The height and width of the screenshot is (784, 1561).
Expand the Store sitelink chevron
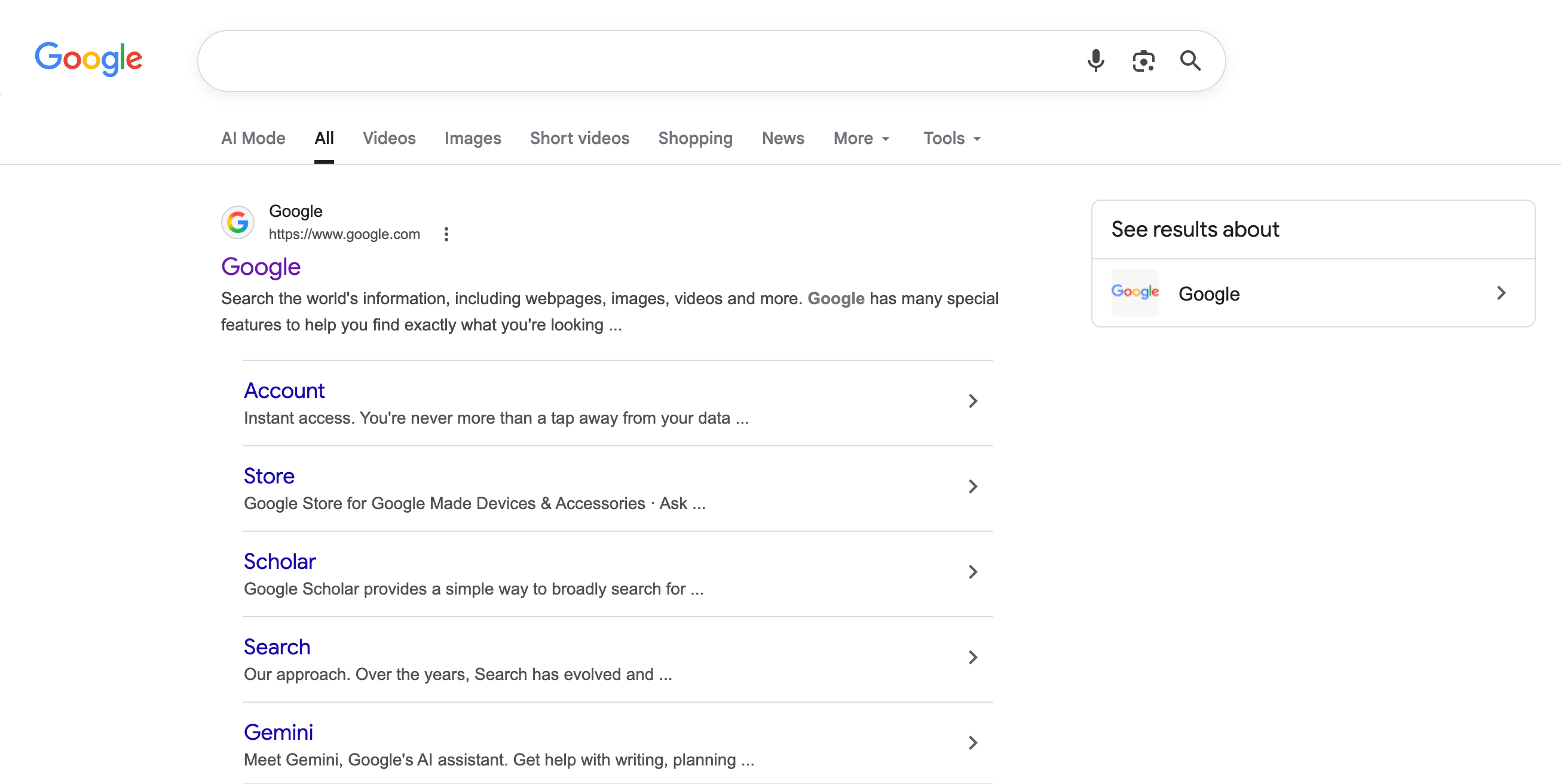pyautogui.click(x=972, y=486)
